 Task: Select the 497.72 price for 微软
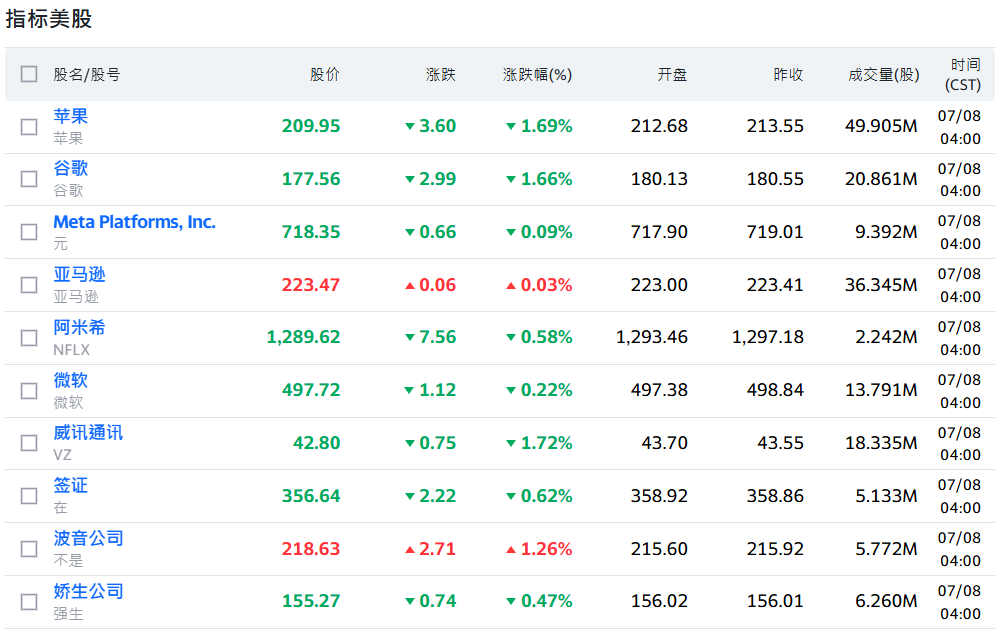(311, 390)
